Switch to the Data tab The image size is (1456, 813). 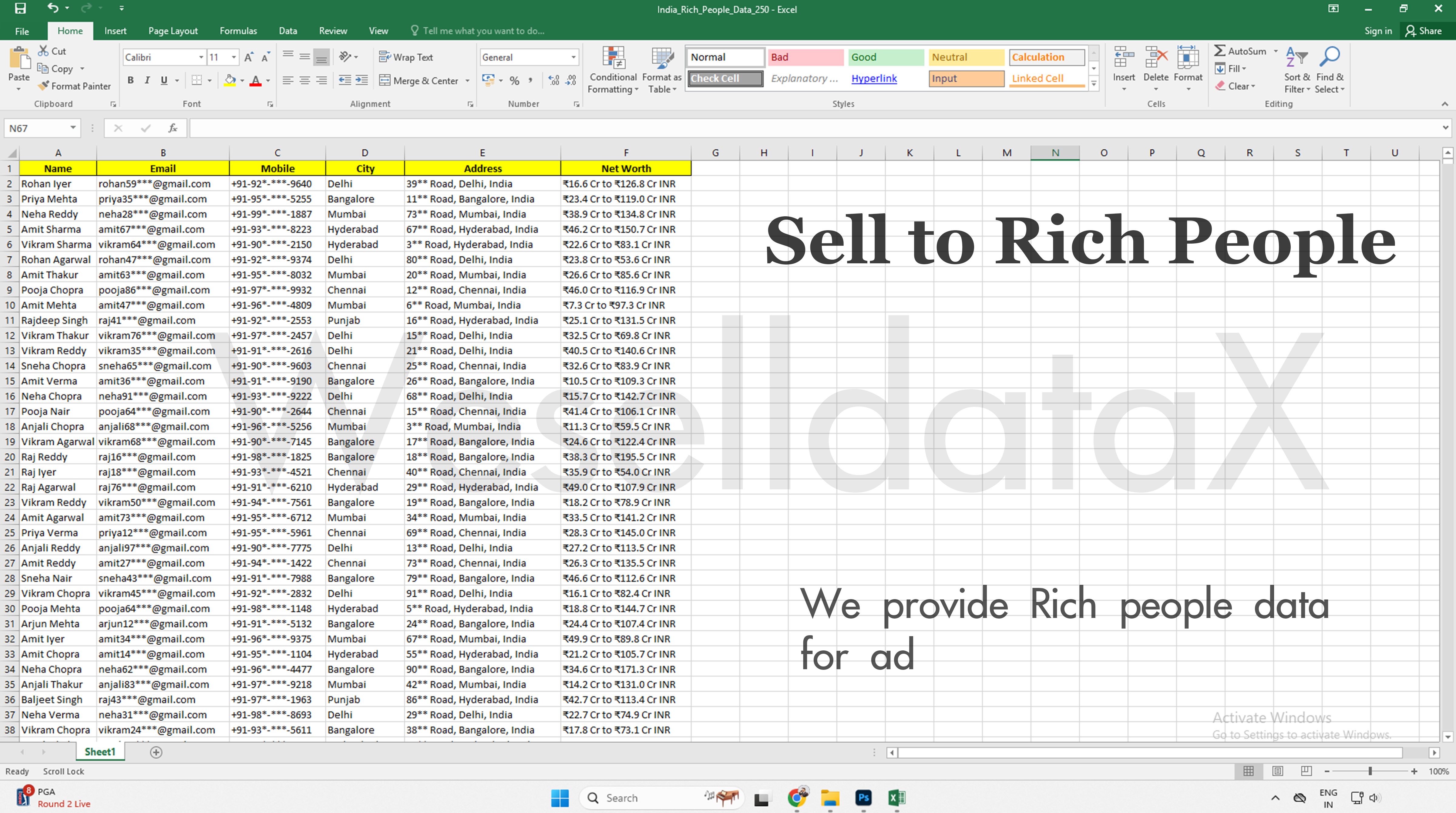[x=288, y=31]
